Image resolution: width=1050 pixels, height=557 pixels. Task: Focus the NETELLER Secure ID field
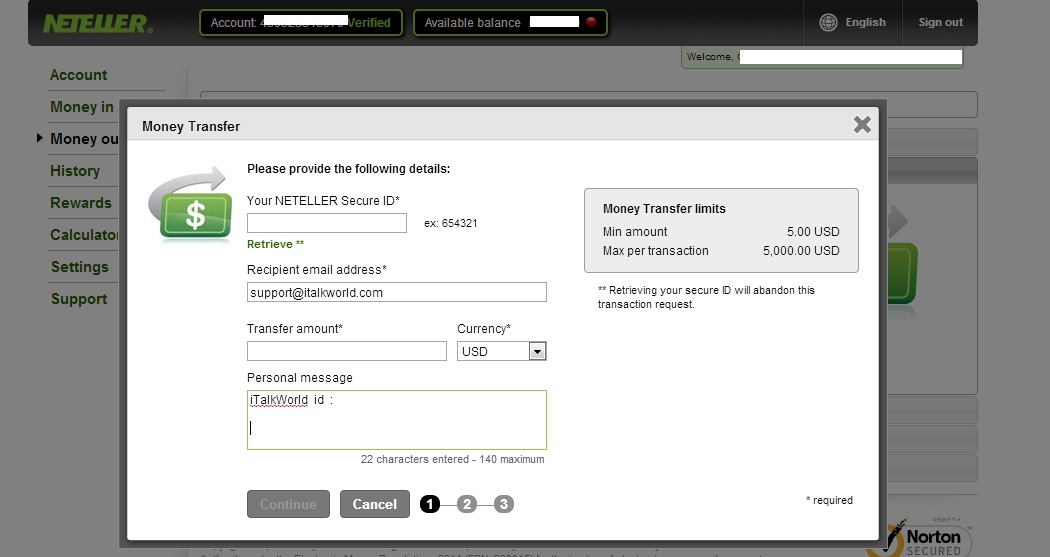(x=326, y=223)
